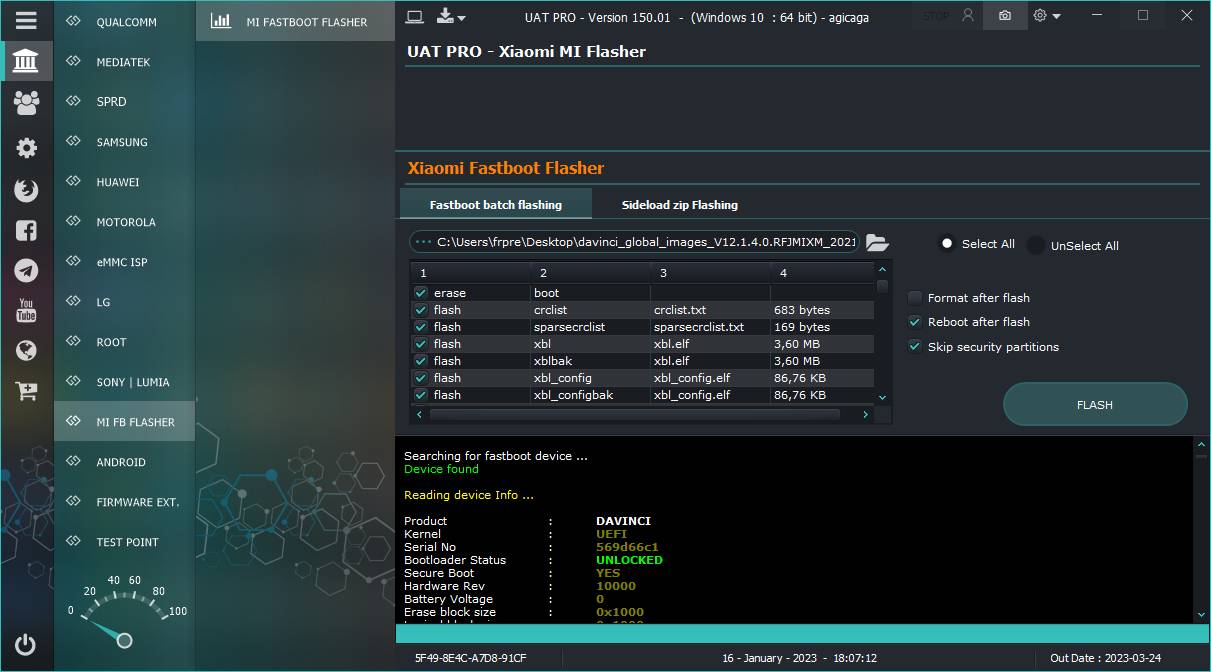Open the hamburger menu icon
Screen dimensions: 1211x672
(26, 20)
